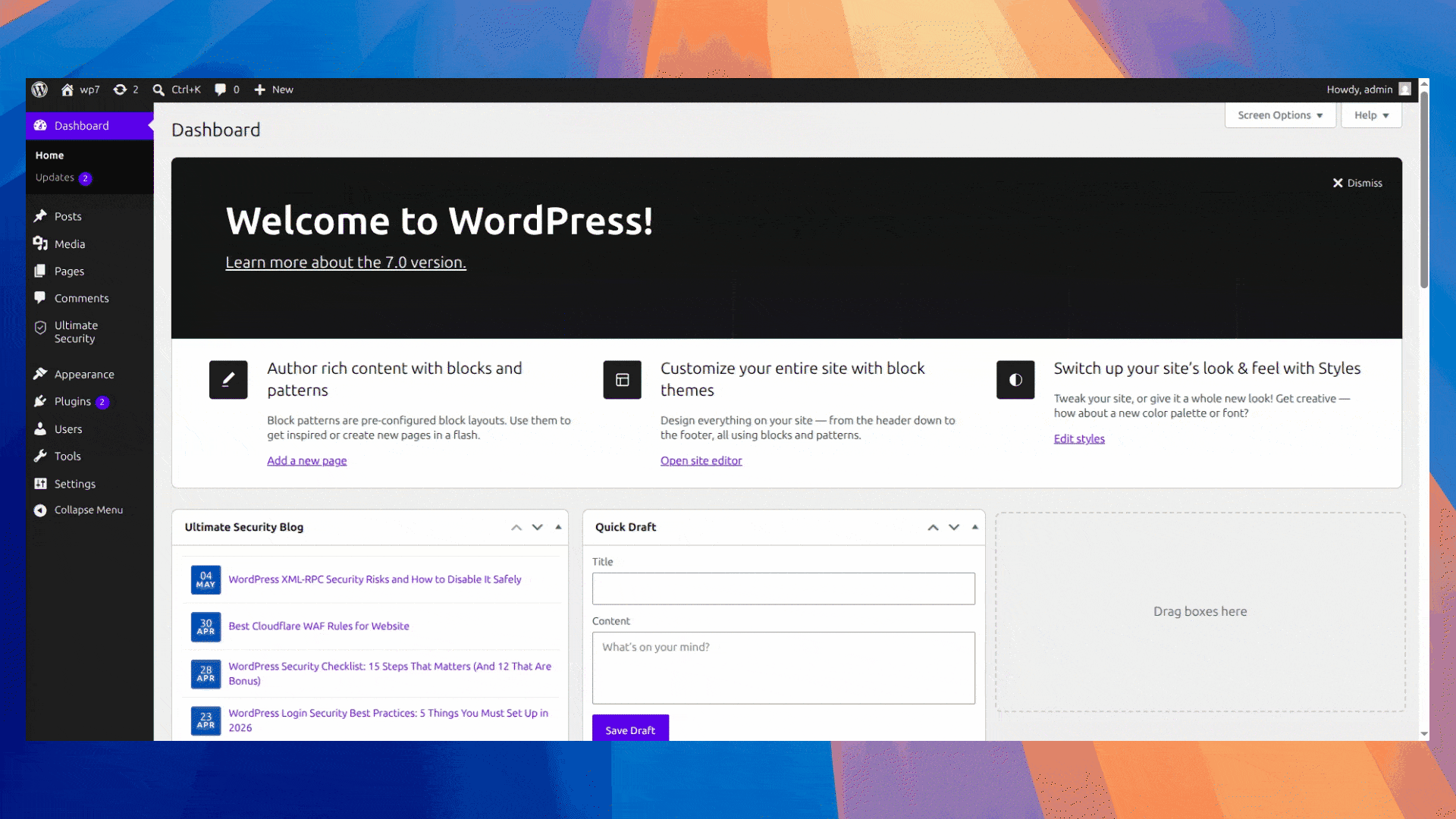The image size is (1456, 819).
Task: Toggle Quick Draft panel collapse
Action: coord(975,528)
